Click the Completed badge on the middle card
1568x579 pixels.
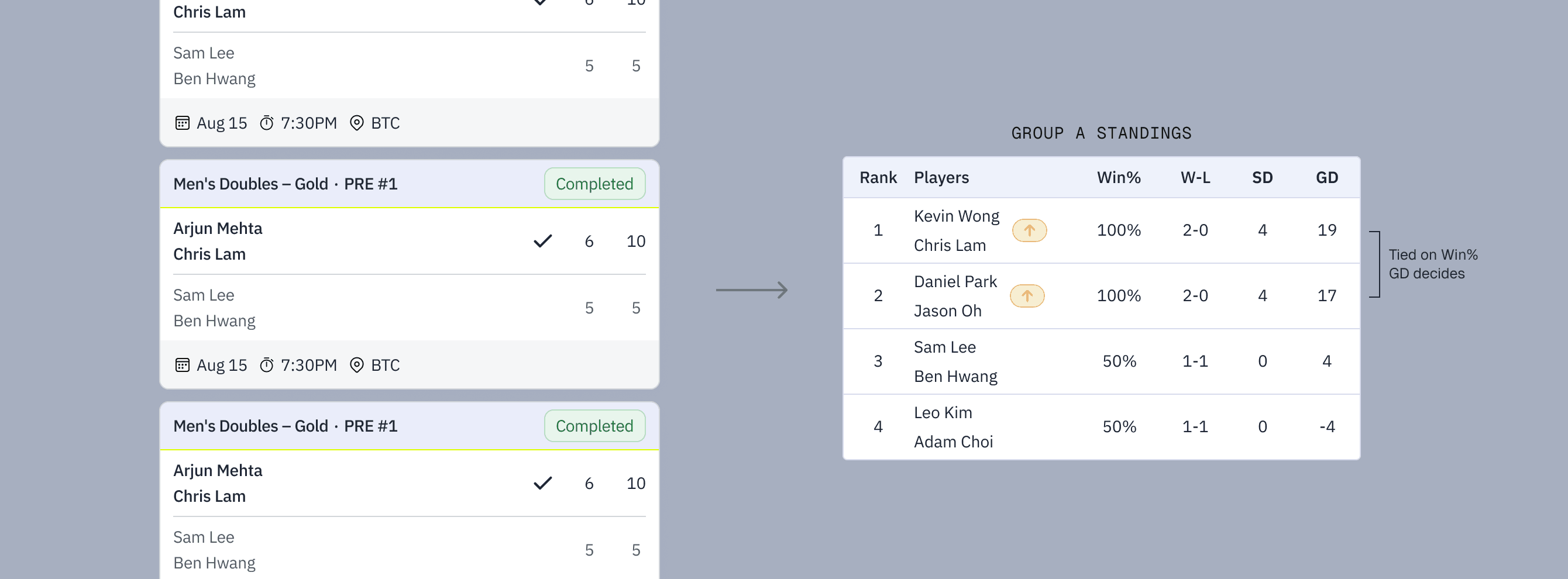(x=594, y=184)
